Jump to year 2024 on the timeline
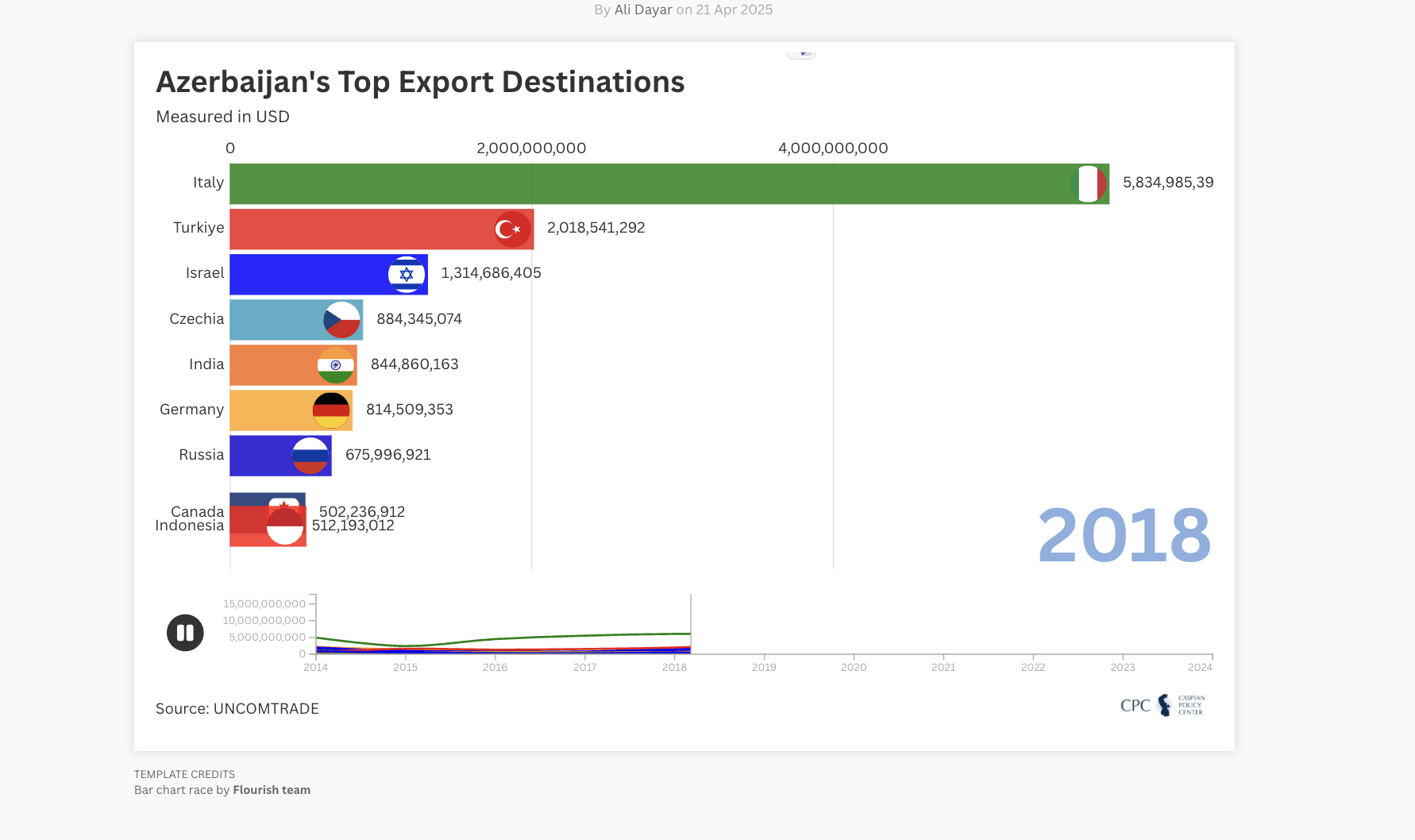The image size is (1415, 840). 1201,667
